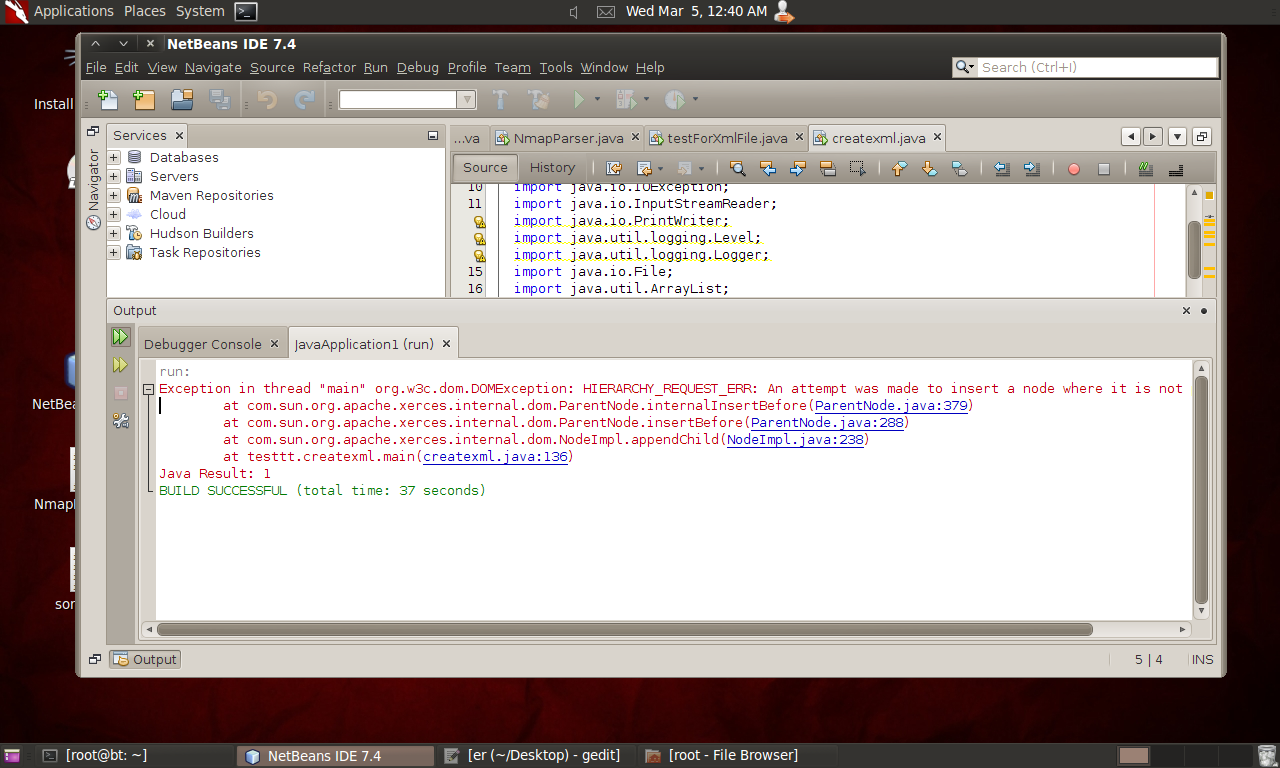Expand the Task Repositories node
The height and width of the screenshot is (768, 1280).
114,252
